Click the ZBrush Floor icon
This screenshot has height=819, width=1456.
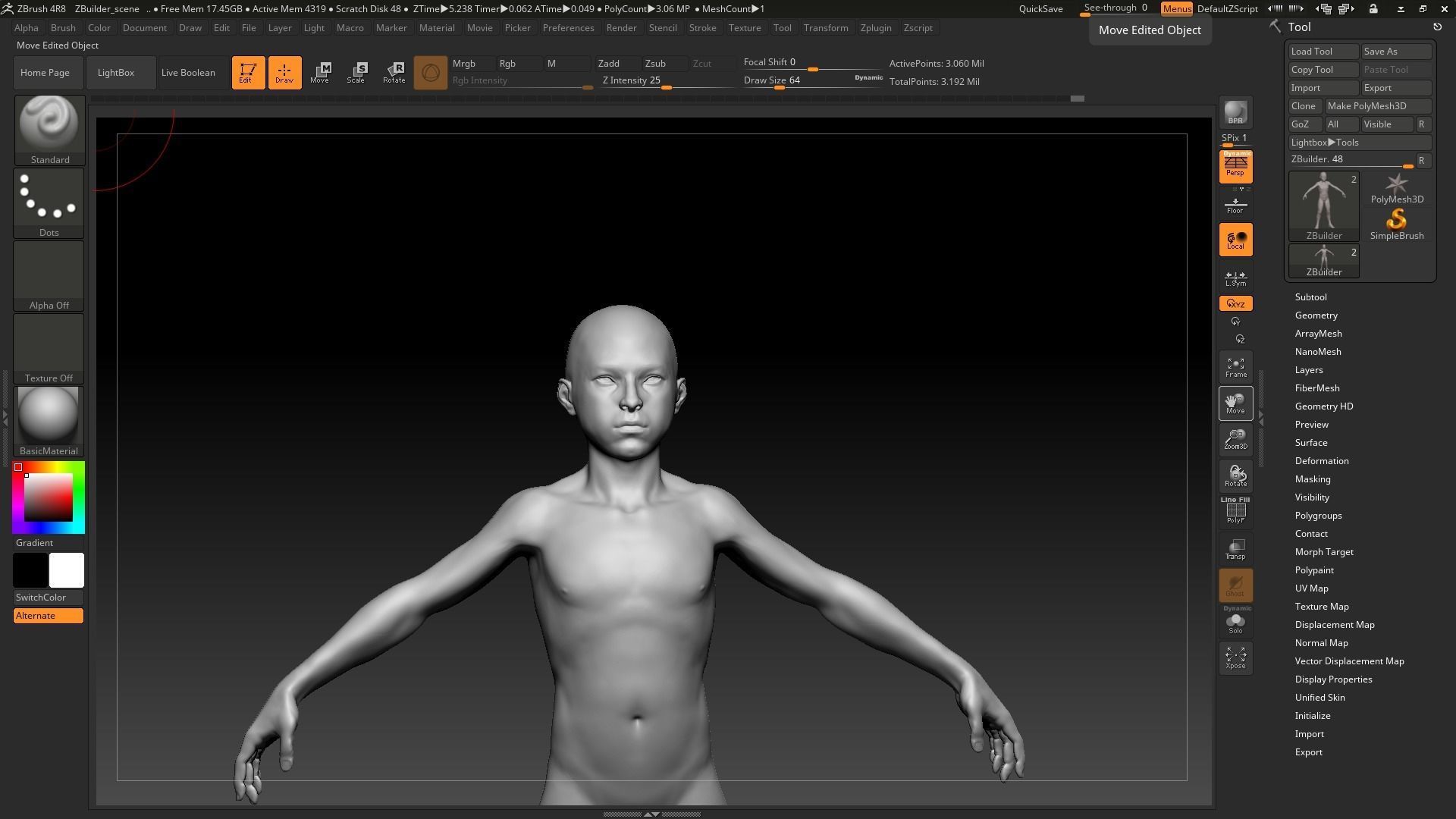(1236, 206)
